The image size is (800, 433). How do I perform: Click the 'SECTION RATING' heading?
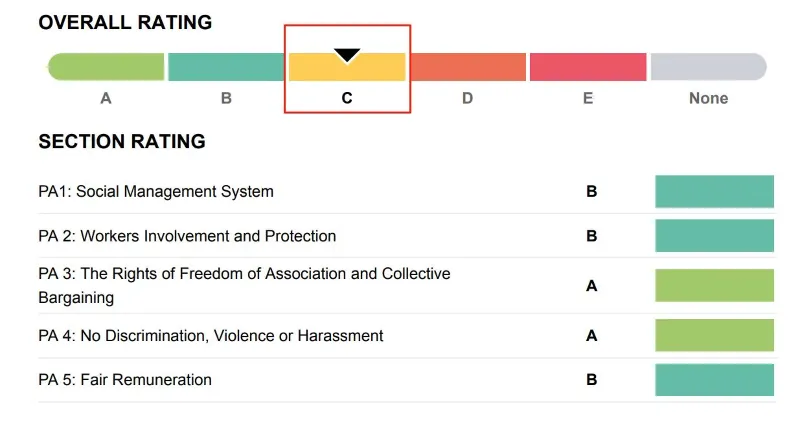(122, 142)
